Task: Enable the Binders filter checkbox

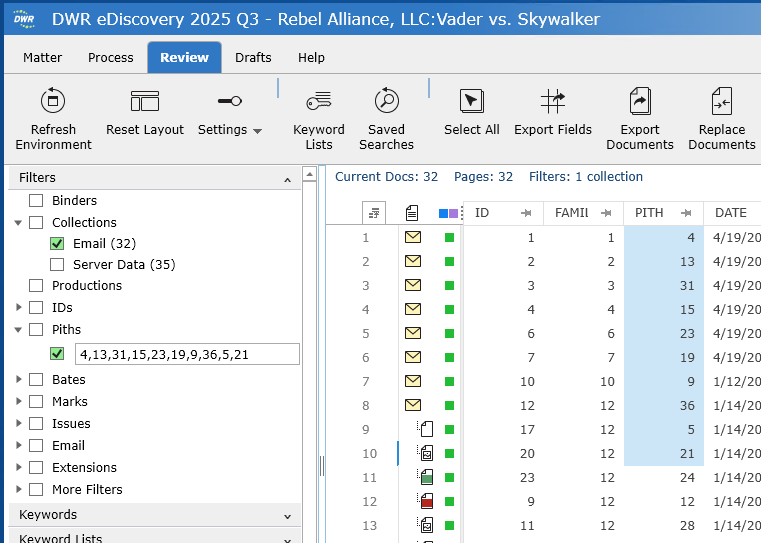Action: [x=36, y=201]
